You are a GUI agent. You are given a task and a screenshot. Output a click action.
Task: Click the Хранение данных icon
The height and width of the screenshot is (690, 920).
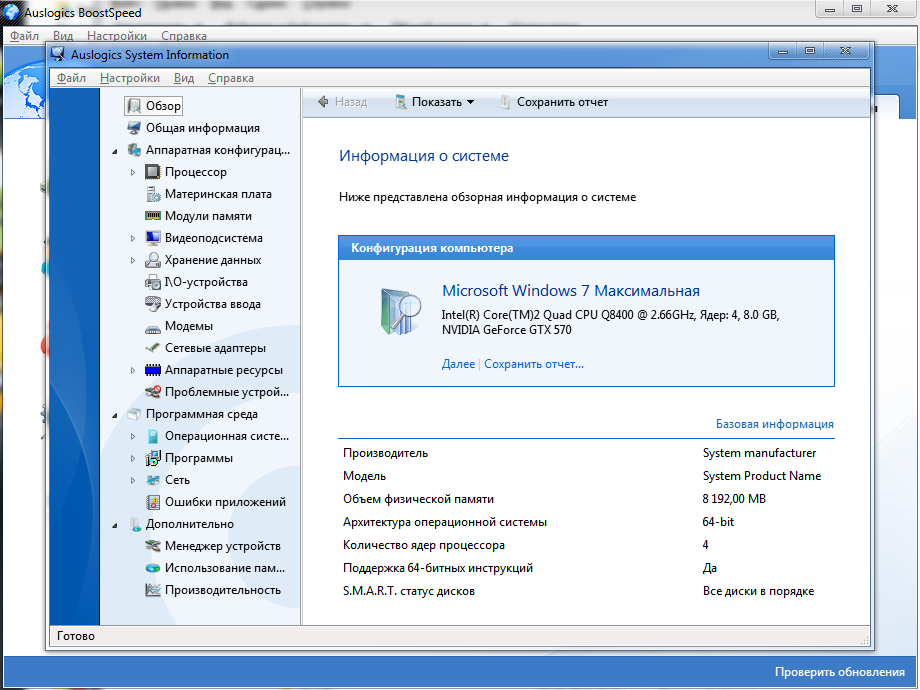153,260
